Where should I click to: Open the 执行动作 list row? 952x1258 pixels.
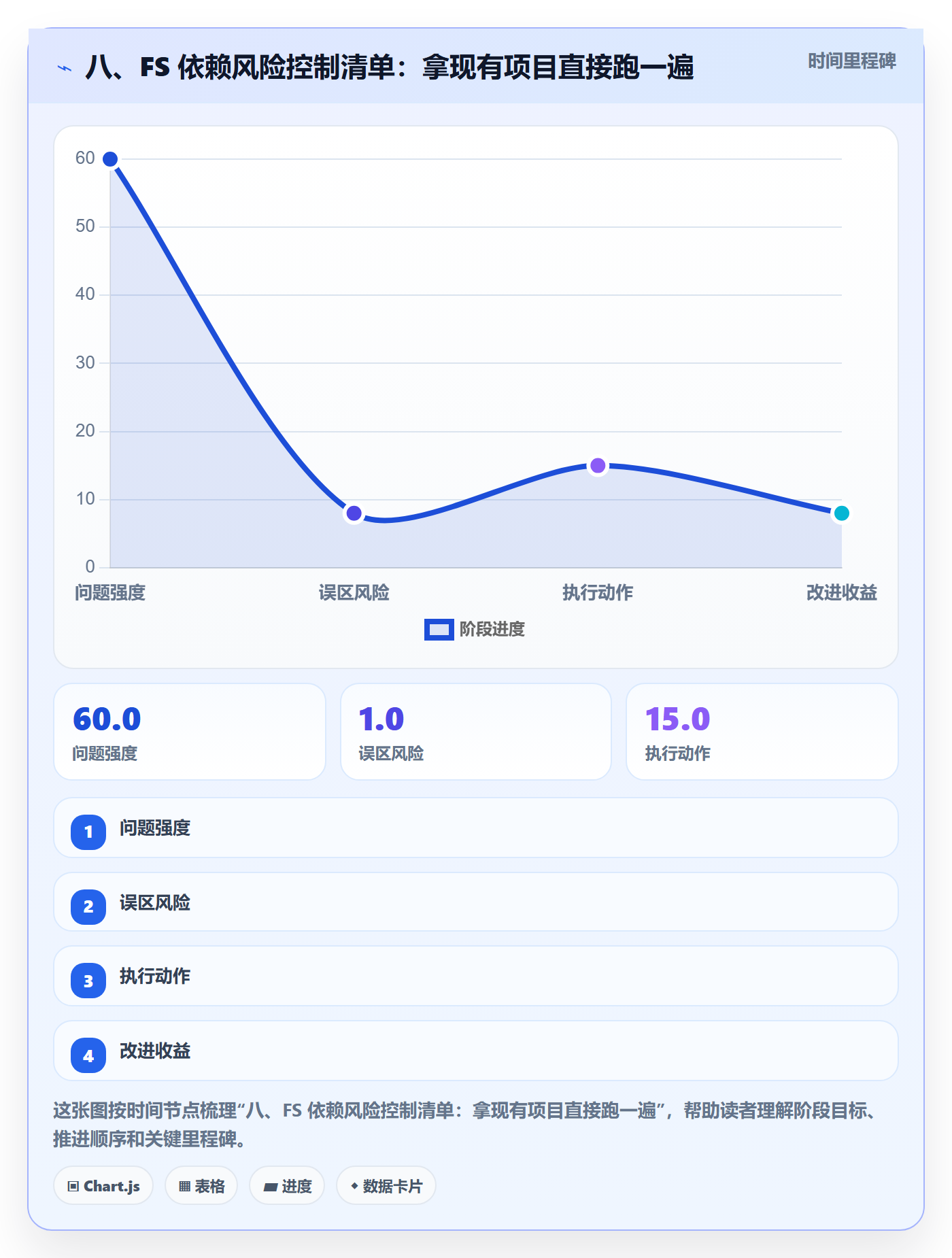click(x=476, y=976)
